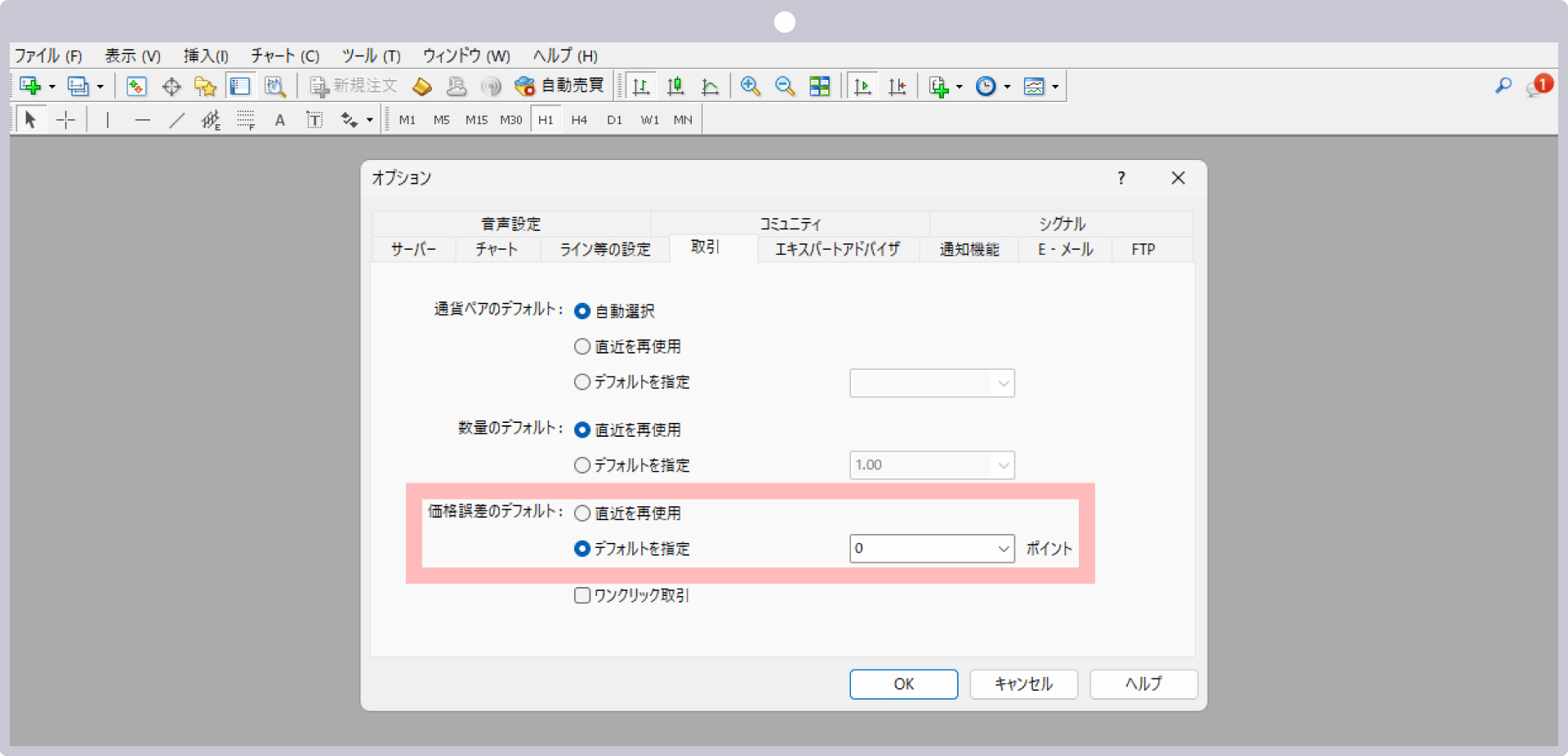Expand the arrows objects dropdown

(x=369, y=121)
